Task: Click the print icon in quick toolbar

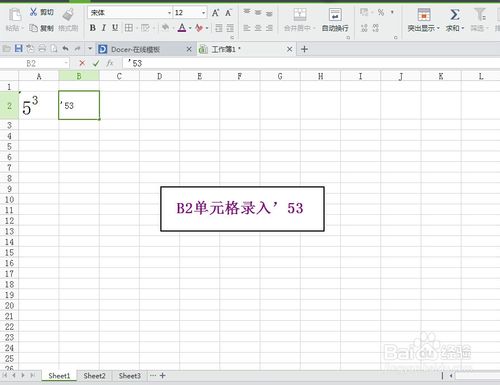Action: [x=42, y=49]
